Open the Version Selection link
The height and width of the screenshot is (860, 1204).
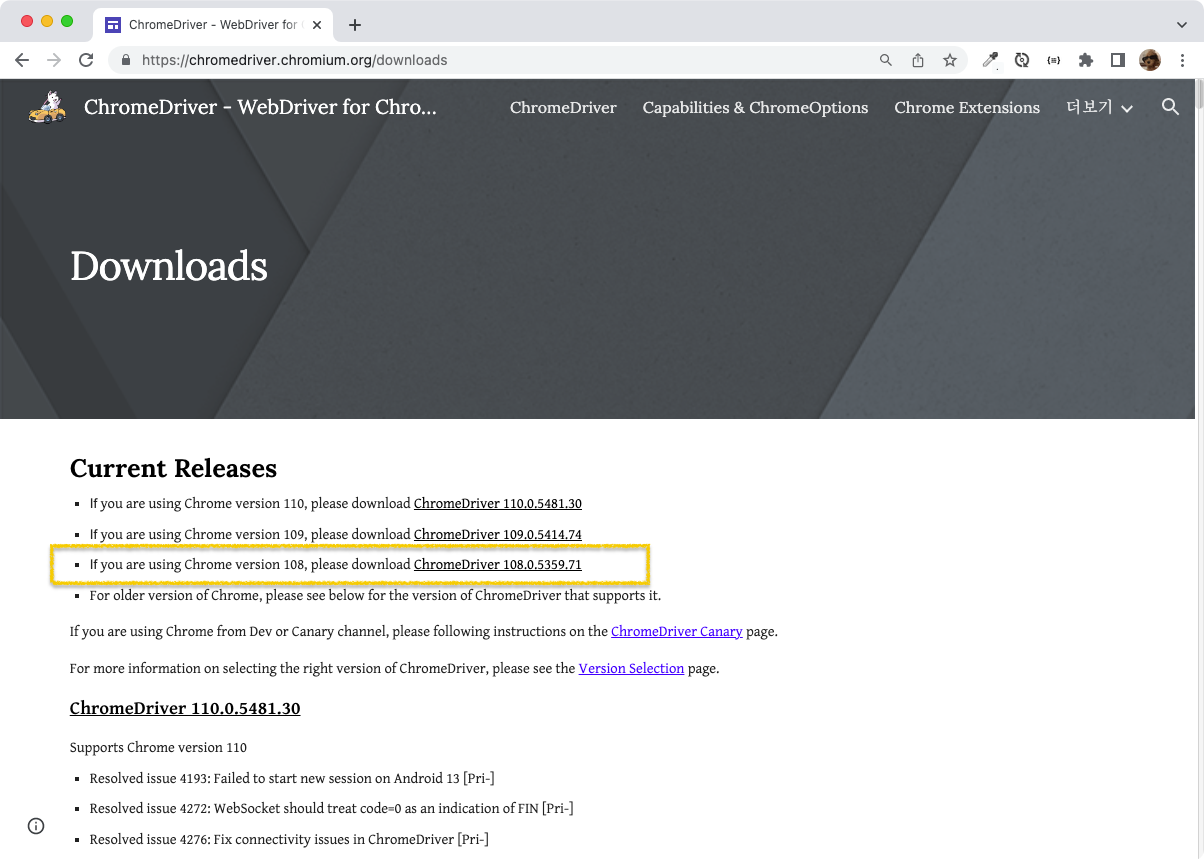tap(631, 669)
